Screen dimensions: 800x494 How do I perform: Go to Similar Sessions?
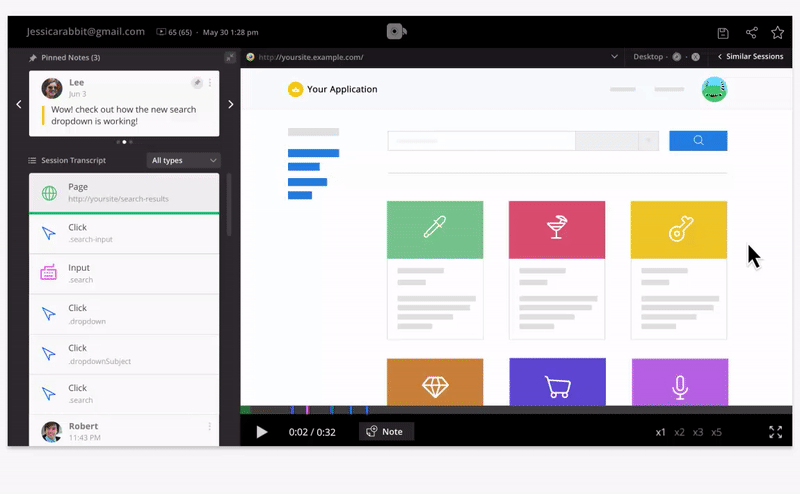click(x=750, y=57)
